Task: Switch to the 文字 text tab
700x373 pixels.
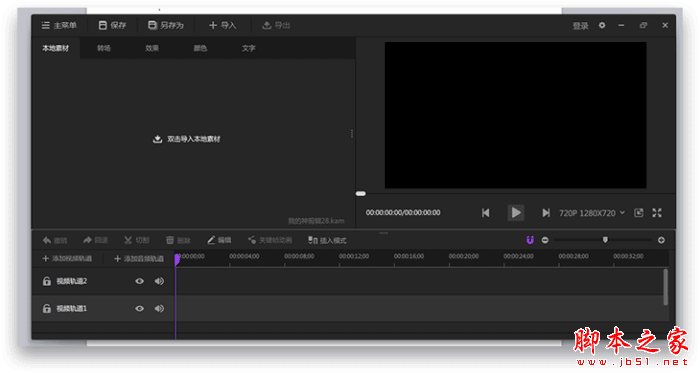Action: pos(248,48)
